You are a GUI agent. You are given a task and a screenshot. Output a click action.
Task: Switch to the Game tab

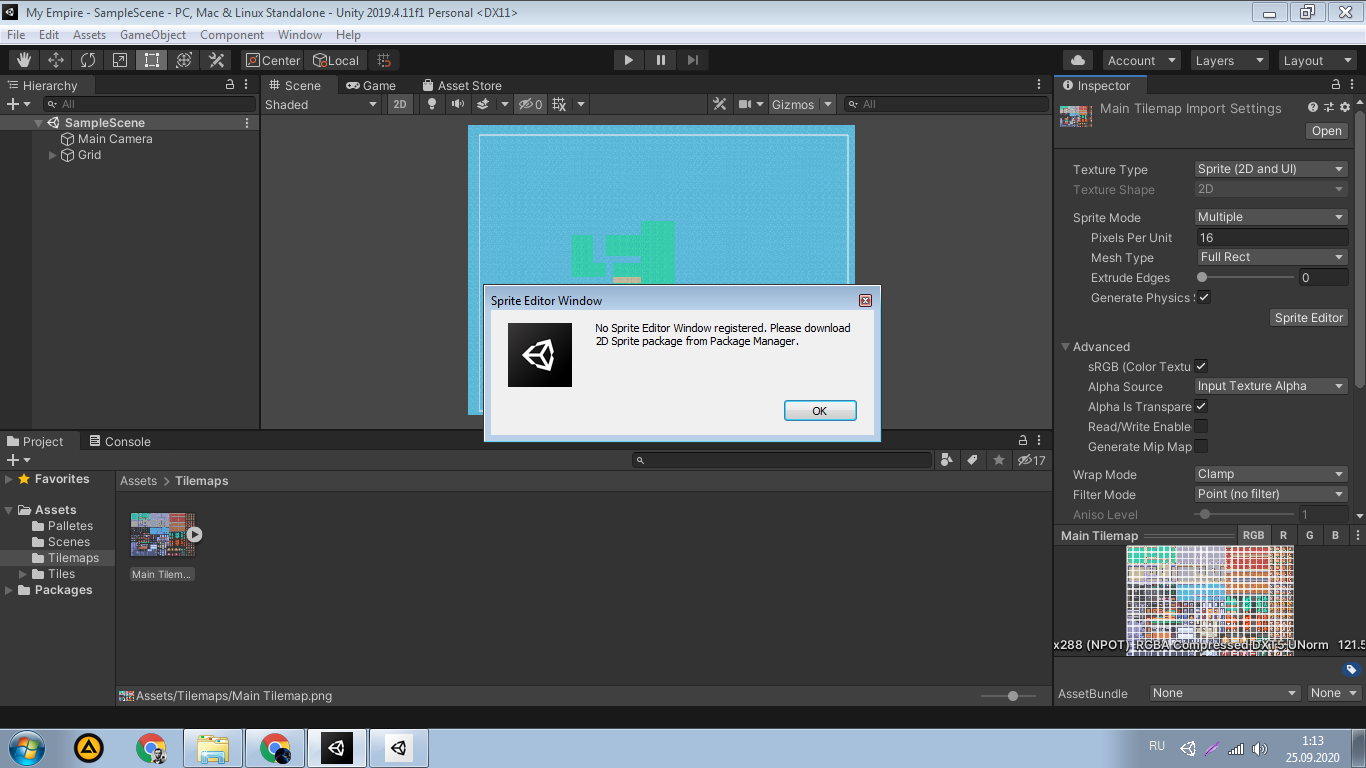click(x=371, y=85)
